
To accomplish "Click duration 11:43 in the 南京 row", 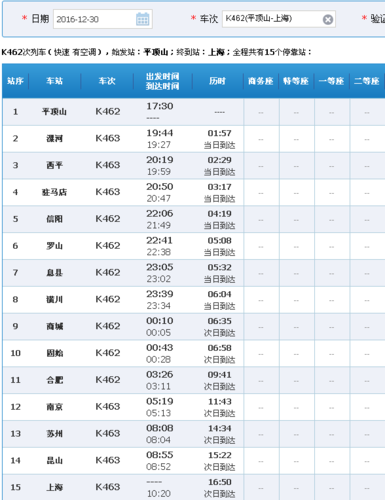I will pos(219,402).
